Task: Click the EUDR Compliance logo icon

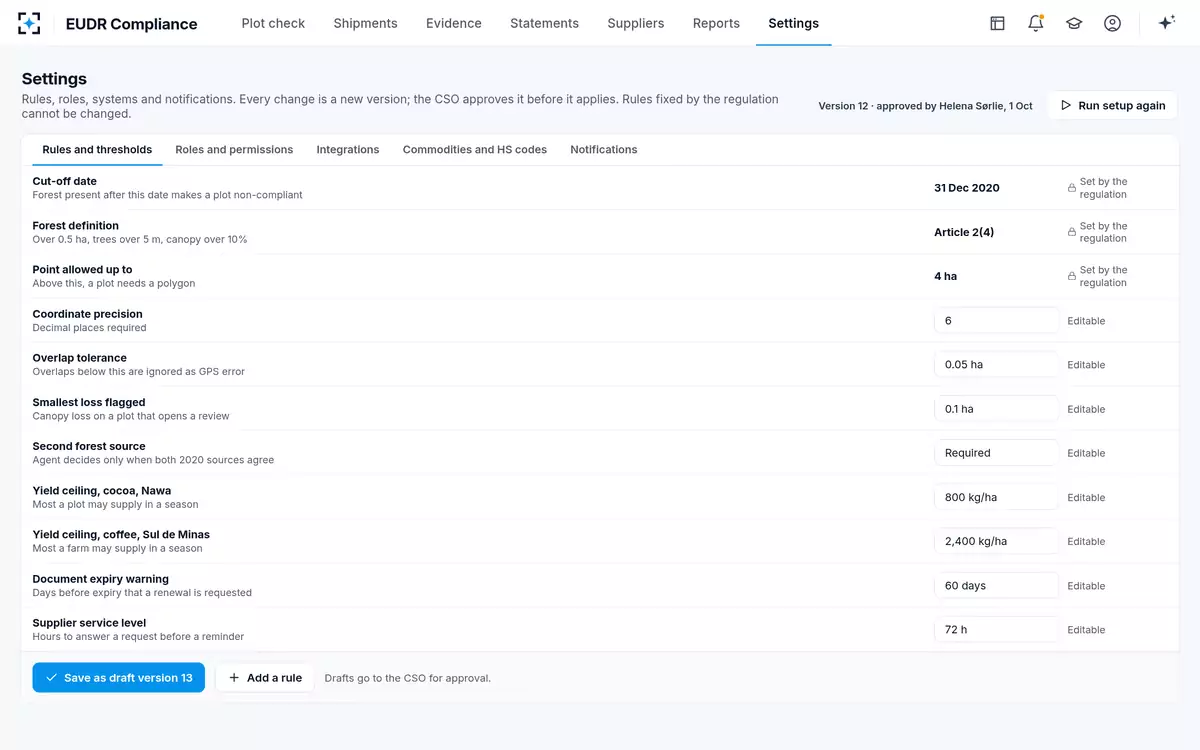Action: (x=30, y=23)
